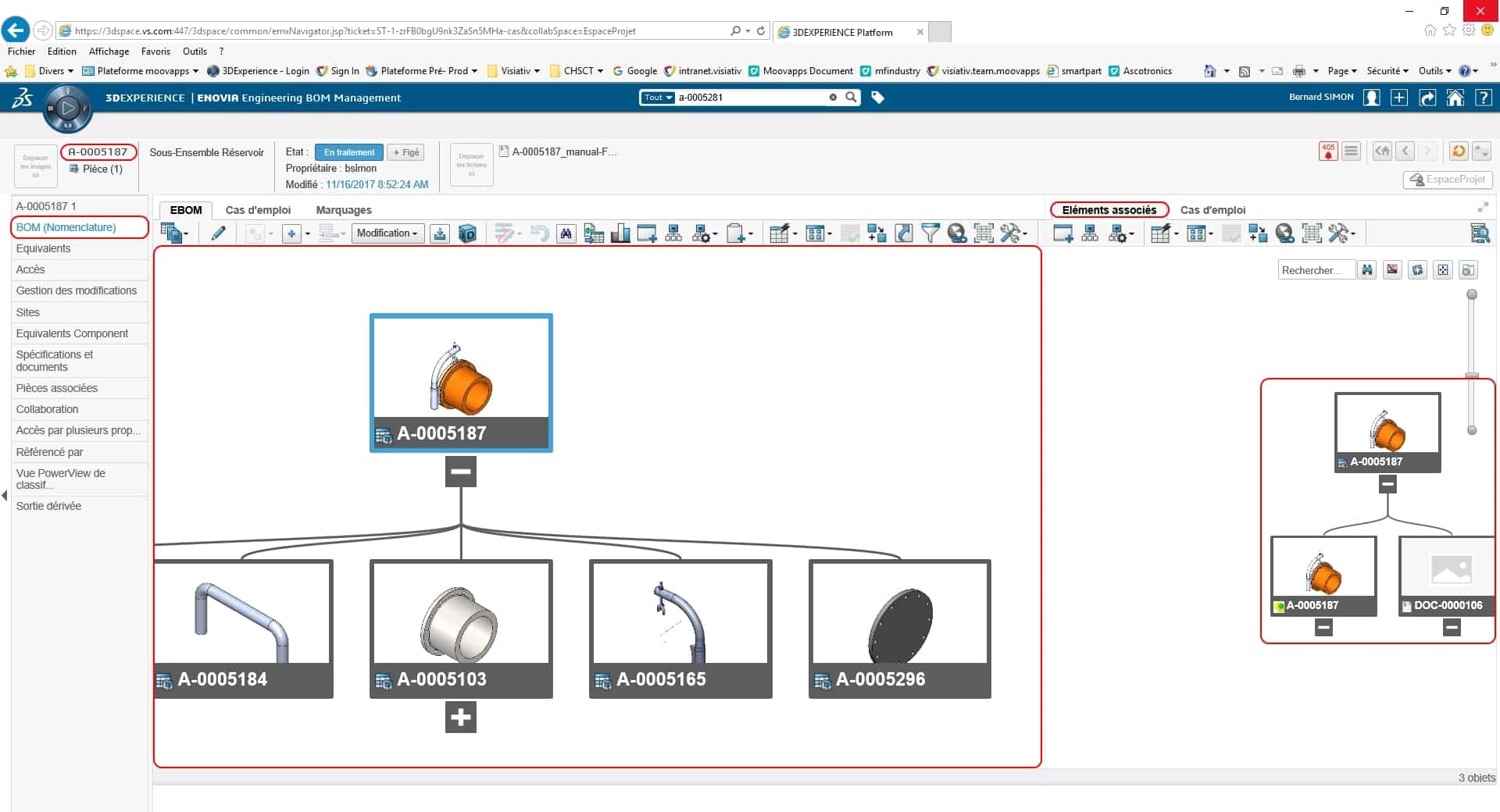Click the funnel filter icon in EBOM toolbar
1500x812 pixels.
tap(930, 233)
